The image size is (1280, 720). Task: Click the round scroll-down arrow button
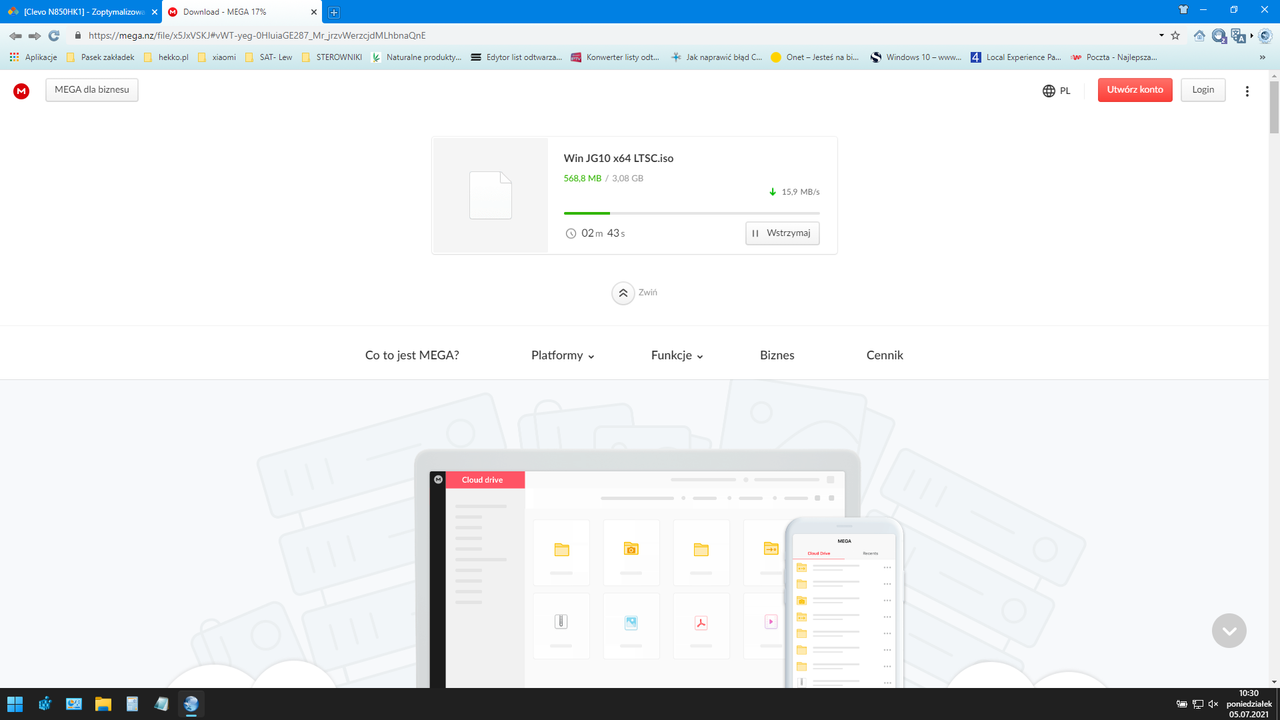pyautogui.click(x=1229, y=631)
